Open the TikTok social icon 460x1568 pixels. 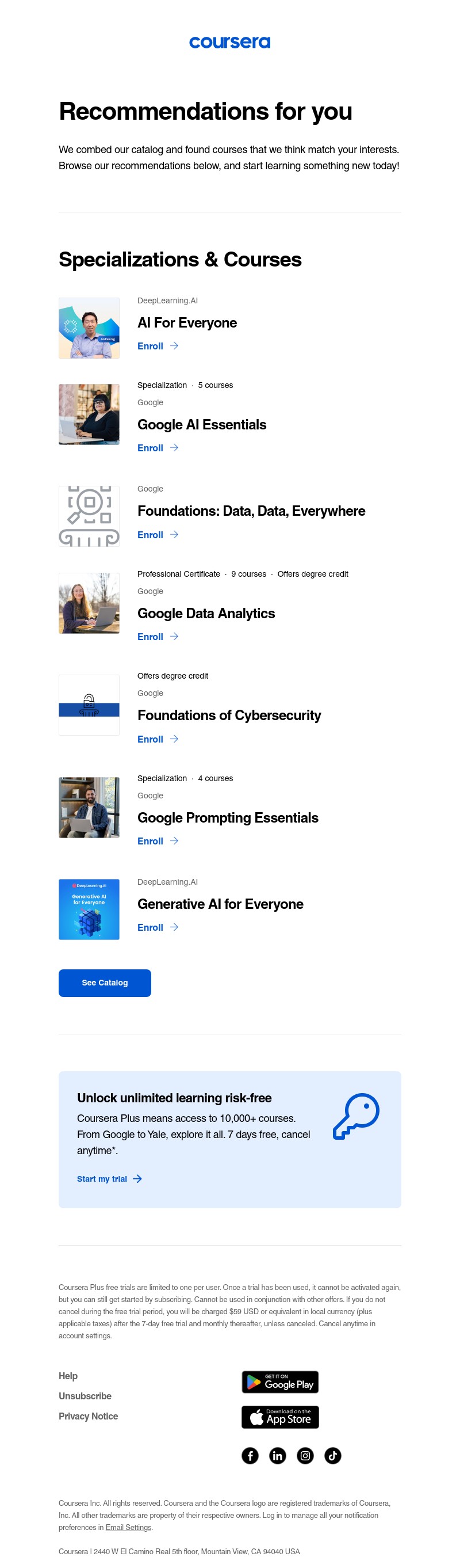pyautogui.click(x=332, y=1455)
